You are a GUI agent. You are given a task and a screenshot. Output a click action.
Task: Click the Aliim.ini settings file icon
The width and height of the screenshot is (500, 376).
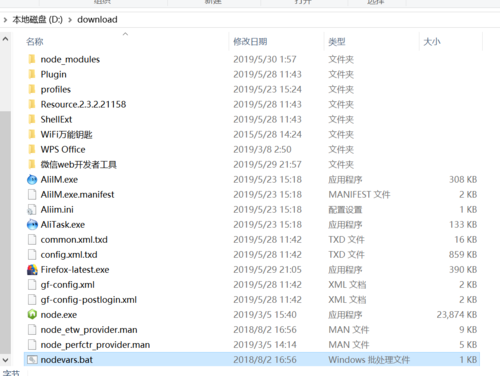click(32, 209)
